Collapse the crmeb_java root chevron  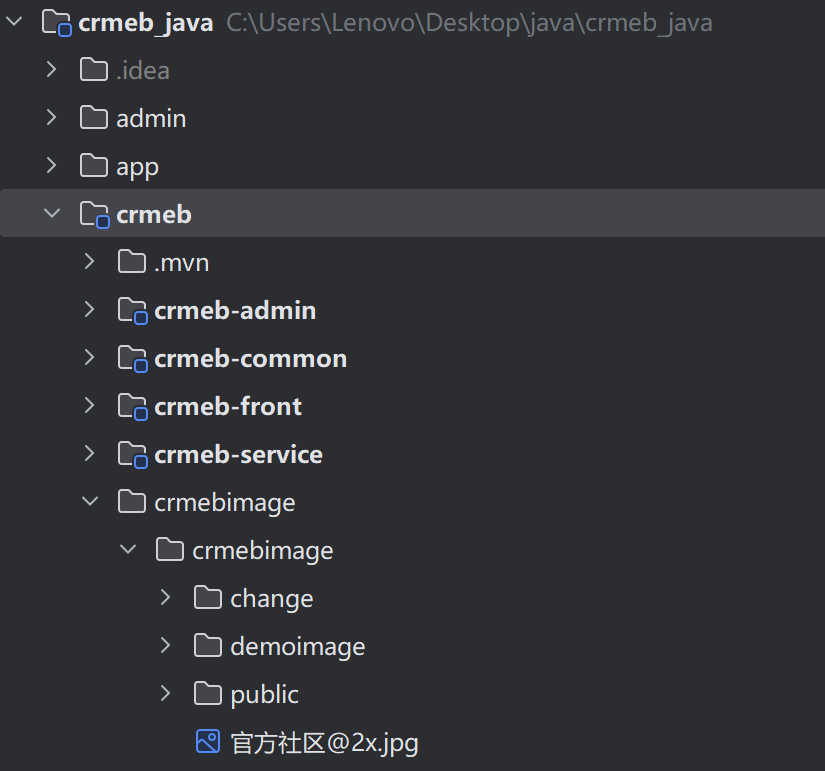click(x=14, y=22)
